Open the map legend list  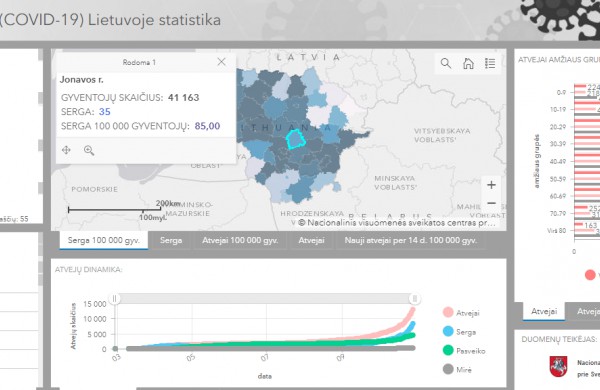tap(490, 63)
